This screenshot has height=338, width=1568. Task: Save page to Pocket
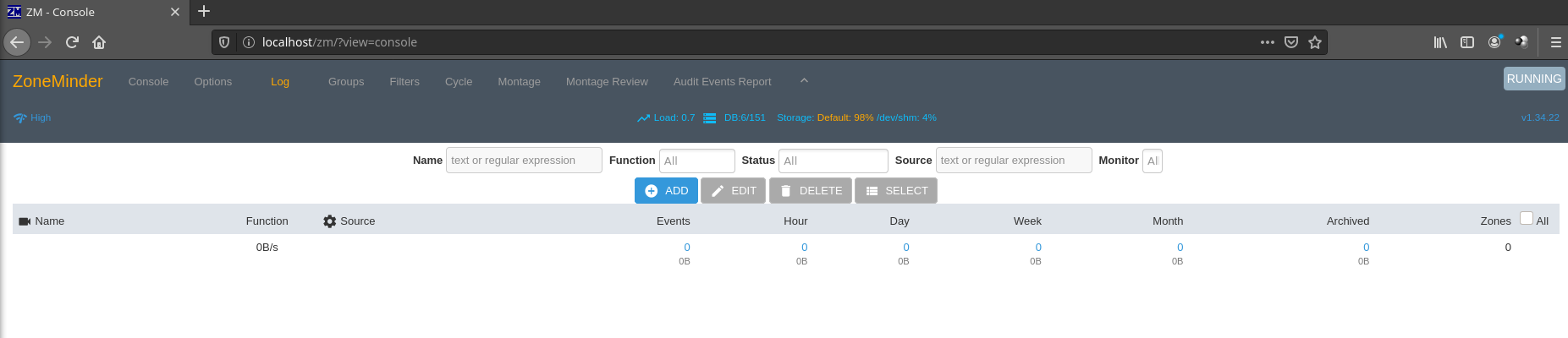point(1291,42)
